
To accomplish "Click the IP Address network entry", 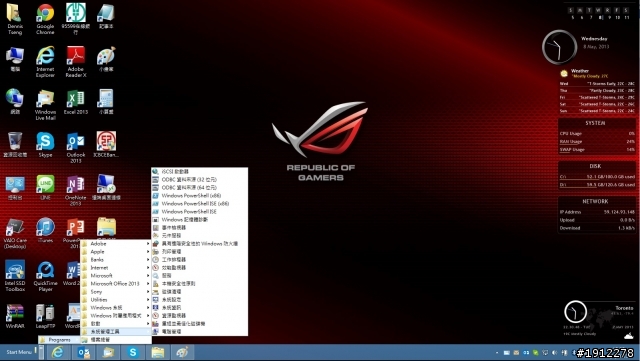I will [597, 212].
